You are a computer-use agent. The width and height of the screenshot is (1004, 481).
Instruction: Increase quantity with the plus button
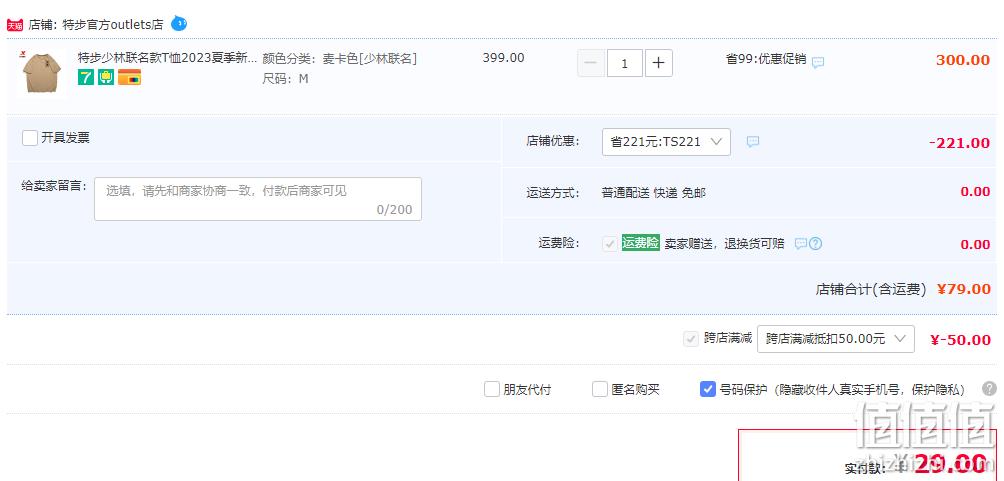[x=659, y=63]
